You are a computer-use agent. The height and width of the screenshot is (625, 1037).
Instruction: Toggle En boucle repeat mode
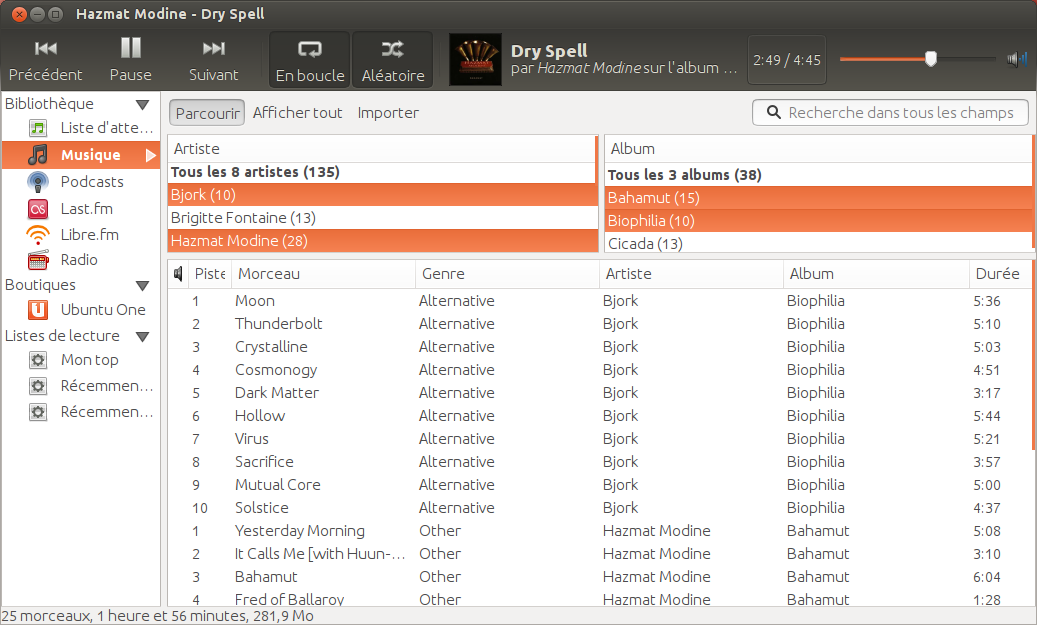coord(310,60)
